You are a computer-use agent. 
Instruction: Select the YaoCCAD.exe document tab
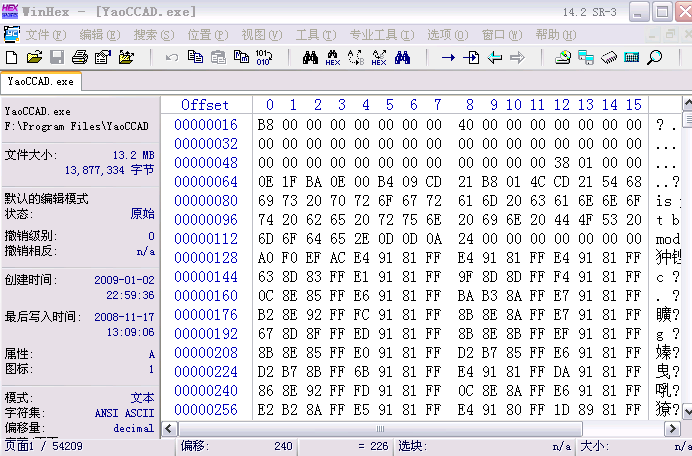point(41,82)
